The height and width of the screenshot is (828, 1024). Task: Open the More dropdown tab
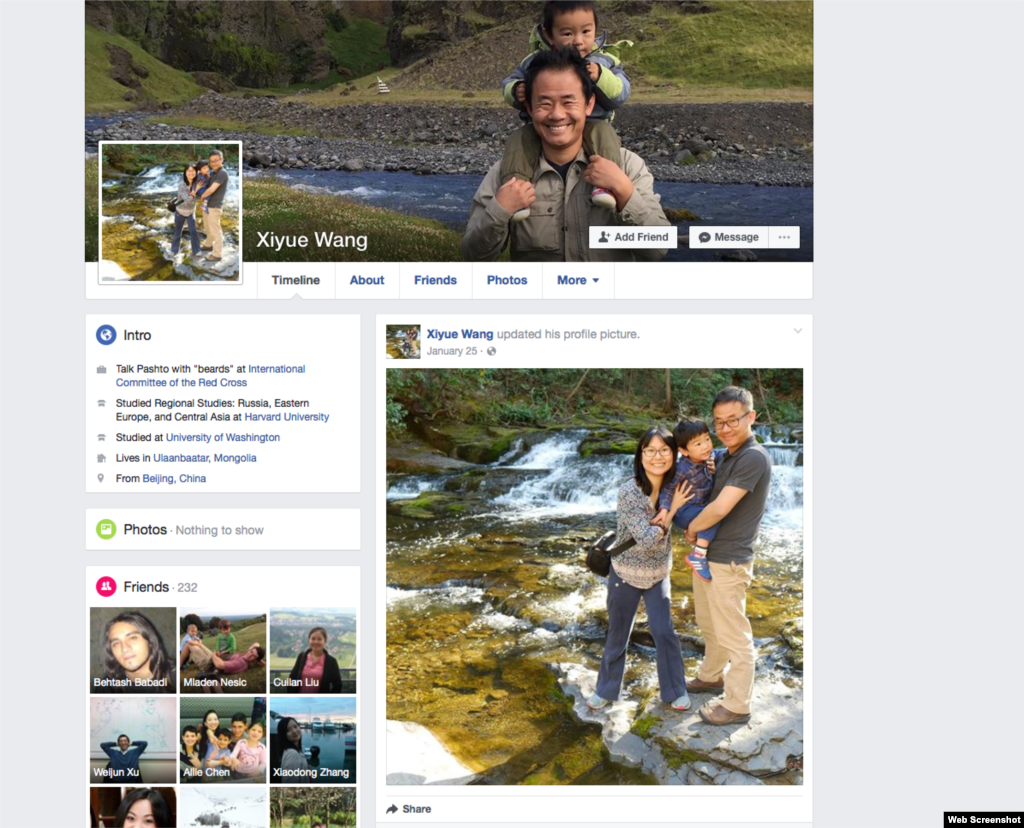point(578,280)
